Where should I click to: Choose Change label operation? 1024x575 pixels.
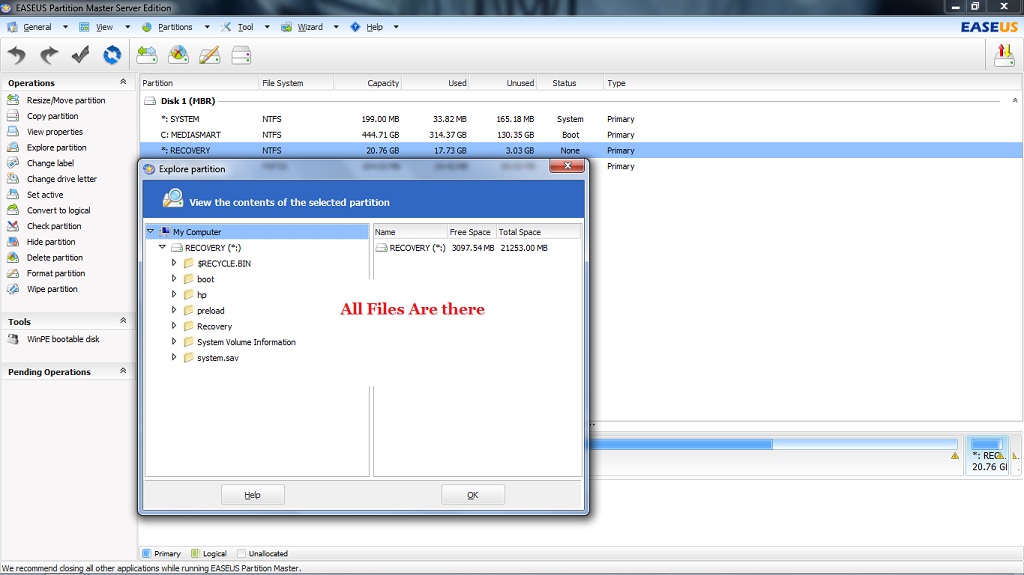(x=50, y=163)
